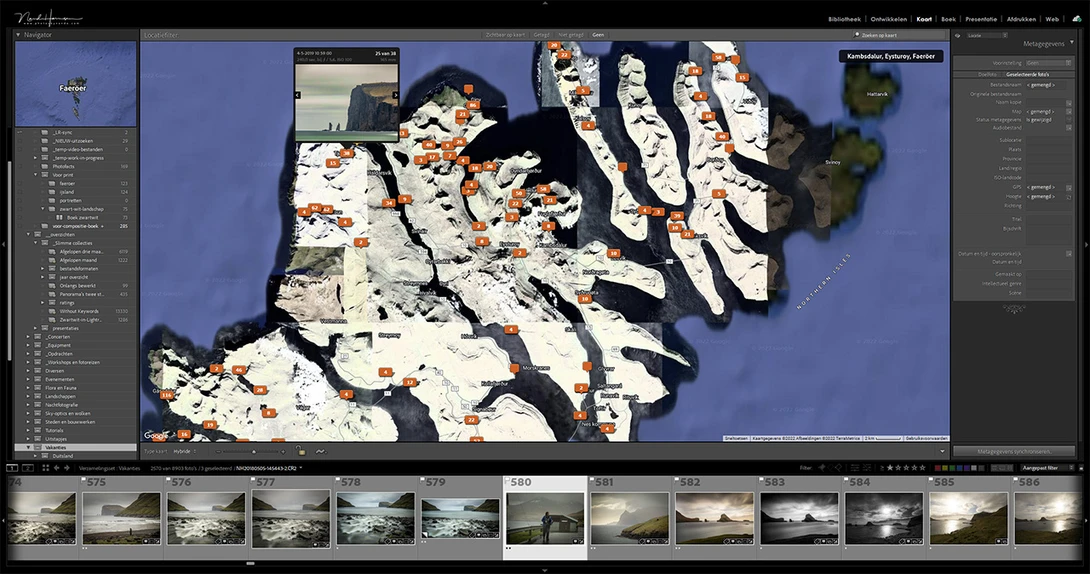Open the Voorinstelling preset dropdown

click(x=1049, y=63)
